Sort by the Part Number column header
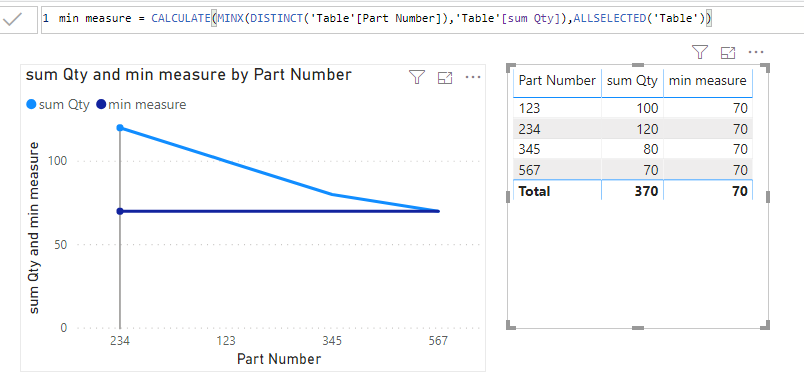804x388 pixels. pos(557,80)
